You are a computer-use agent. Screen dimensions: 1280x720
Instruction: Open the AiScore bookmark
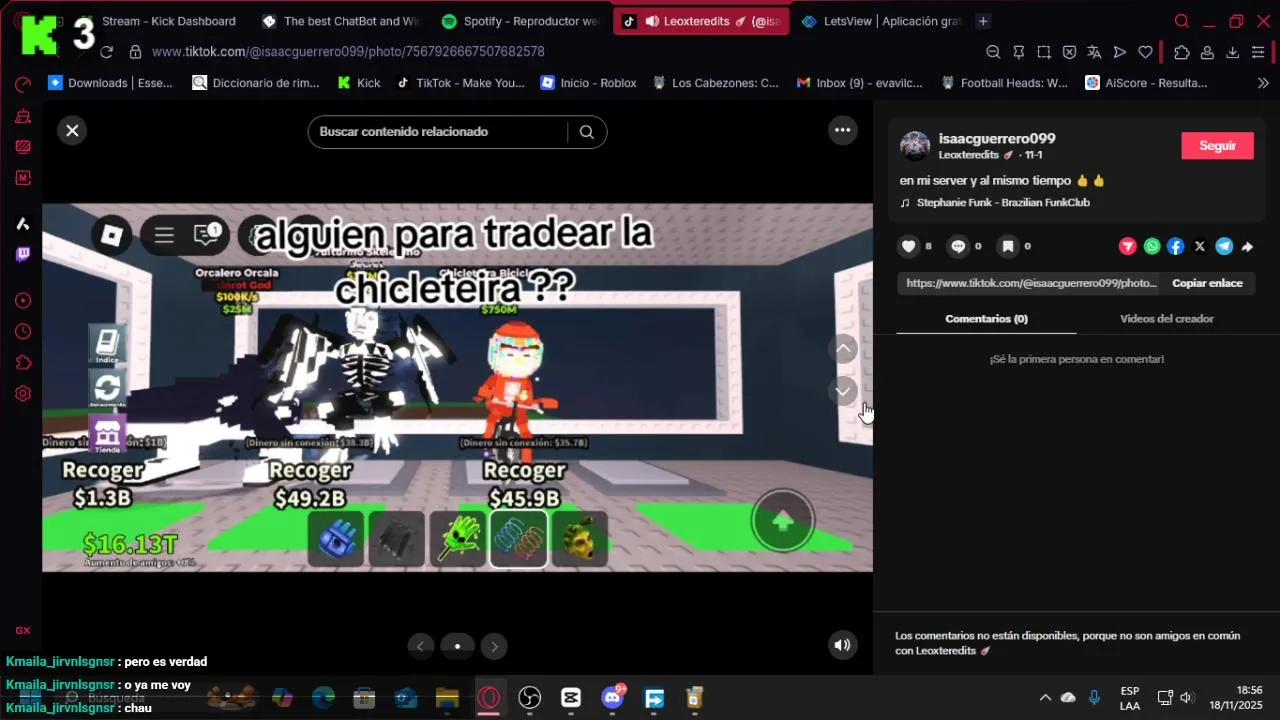click(1147, 83)
